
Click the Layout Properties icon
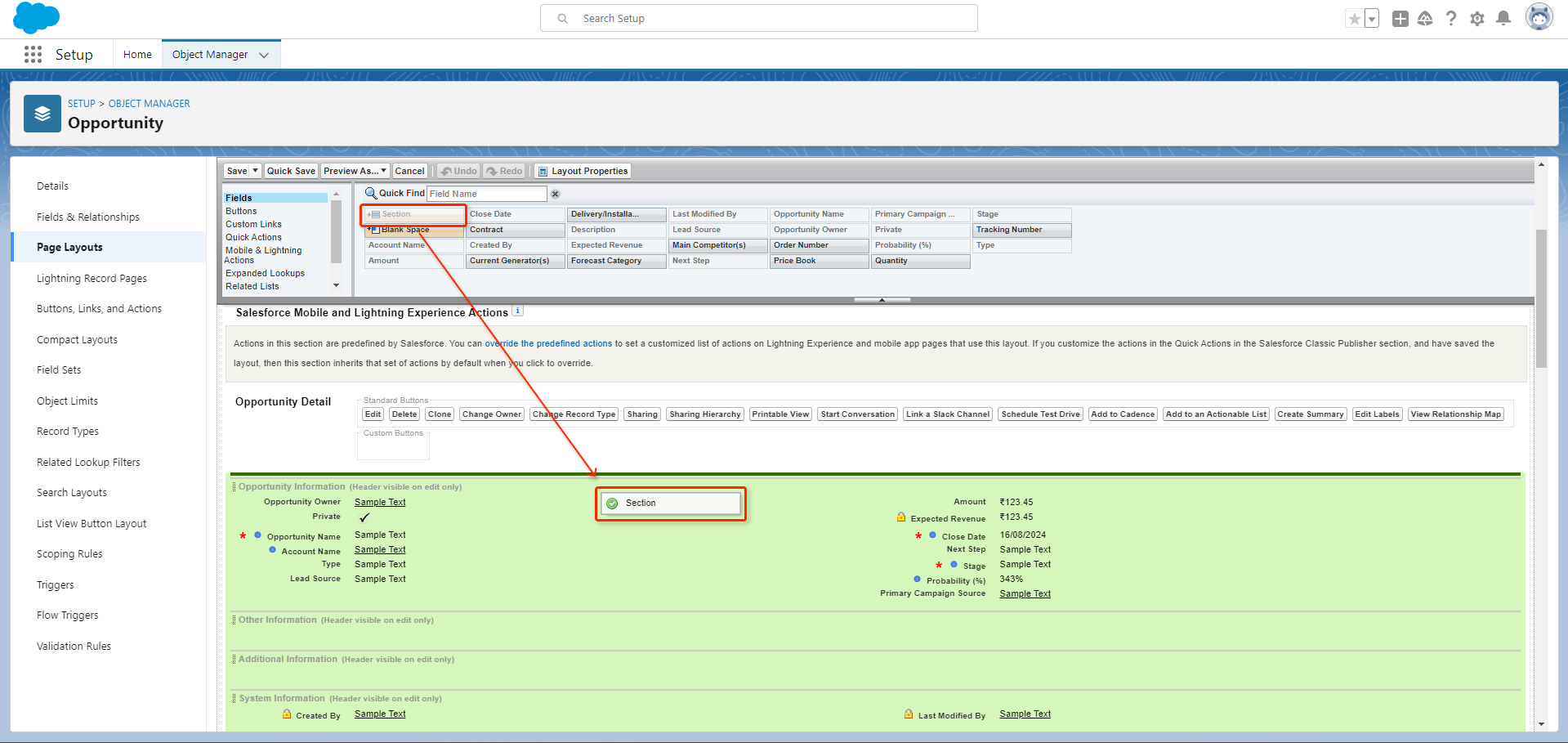click(543, 172)
